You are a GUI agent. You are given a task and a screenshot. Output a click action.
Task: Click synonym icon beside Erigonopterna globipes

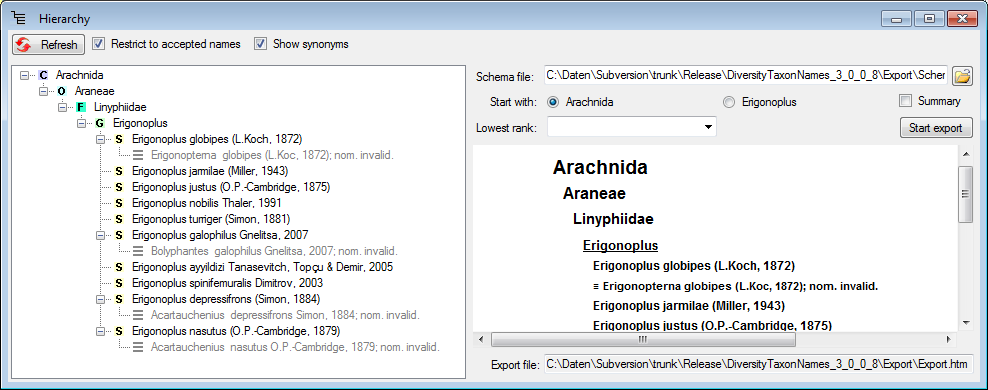pos(138,155)
